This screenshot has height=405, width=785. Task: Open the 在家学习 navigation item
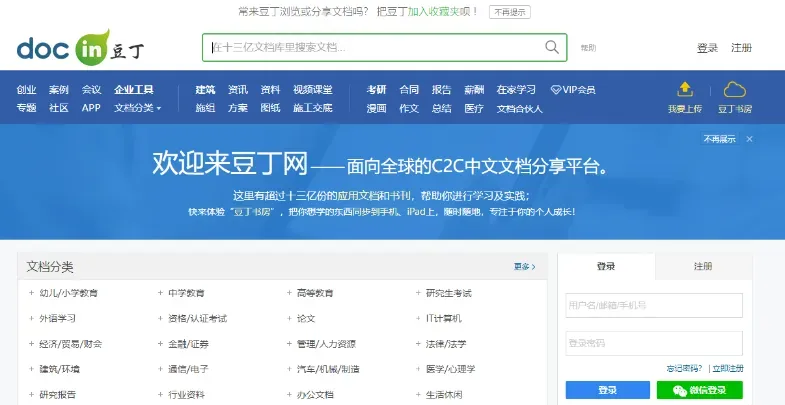pyautogui.click(x=516, y=90)
